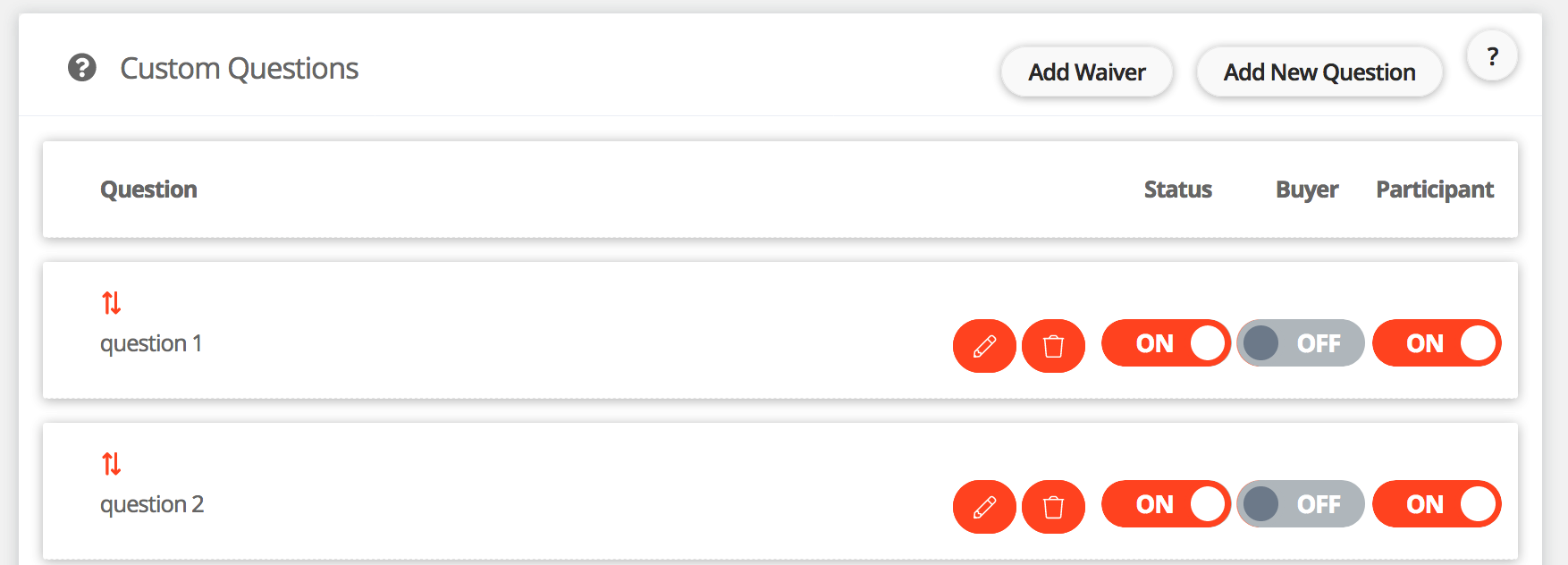Enable the Buyer toggle for question 2

(x=1300, y=504)
